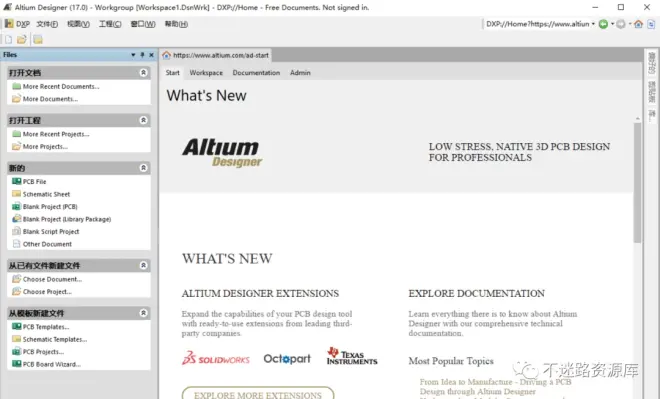Click the ad-start home document tab
The image size is (660, 399).
click(x=216, y=55)
